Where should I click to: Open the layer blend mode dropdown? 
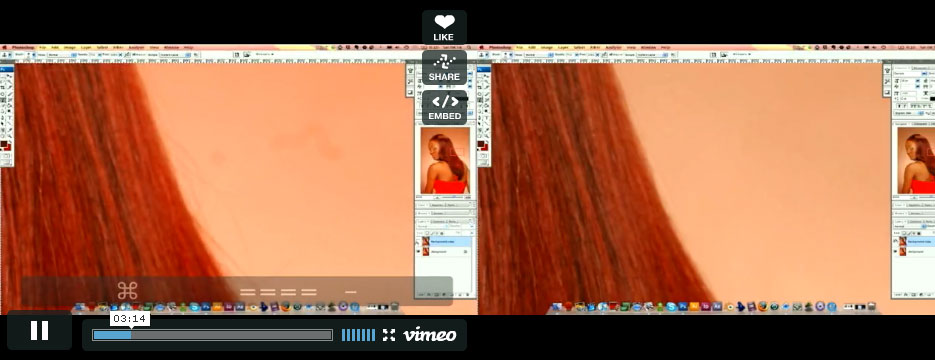(429, 226)
